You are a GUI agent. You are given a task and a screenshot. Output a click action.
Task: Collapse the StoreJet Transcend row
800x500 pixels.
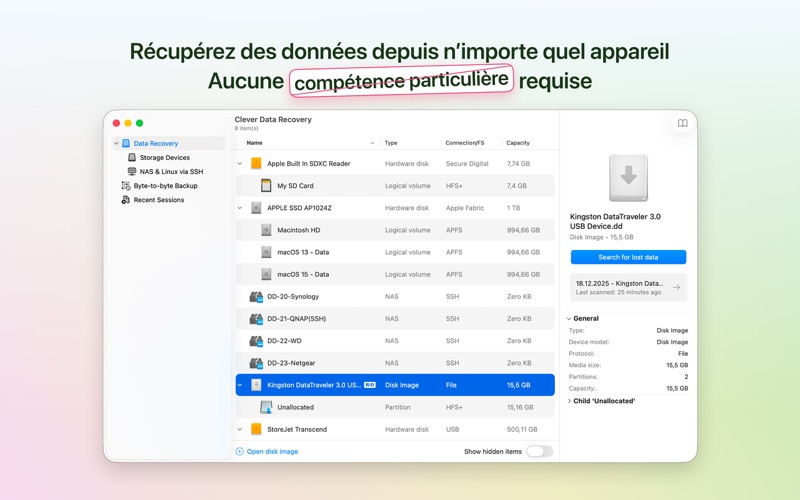pyautogui.click(x=240, y=430)
